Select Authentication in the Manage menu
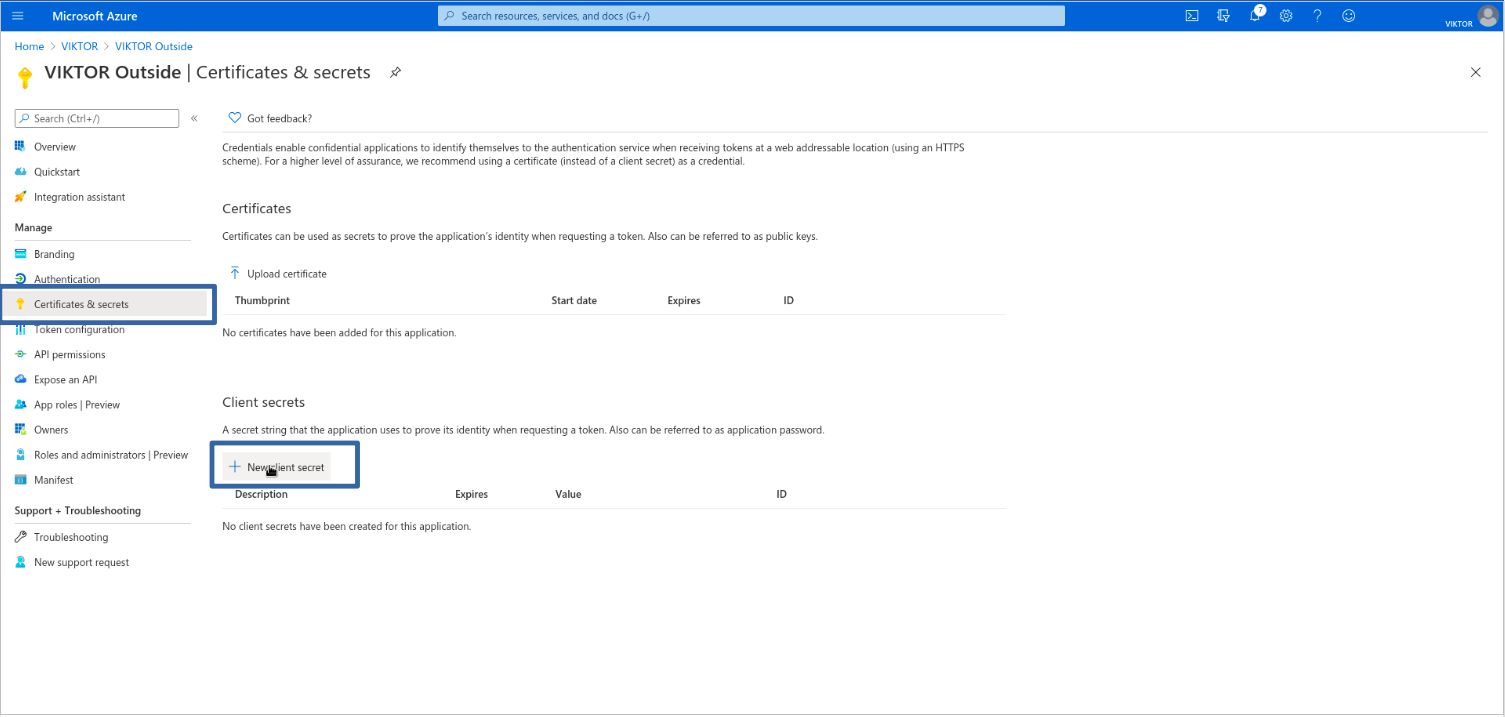 [67, 280]
